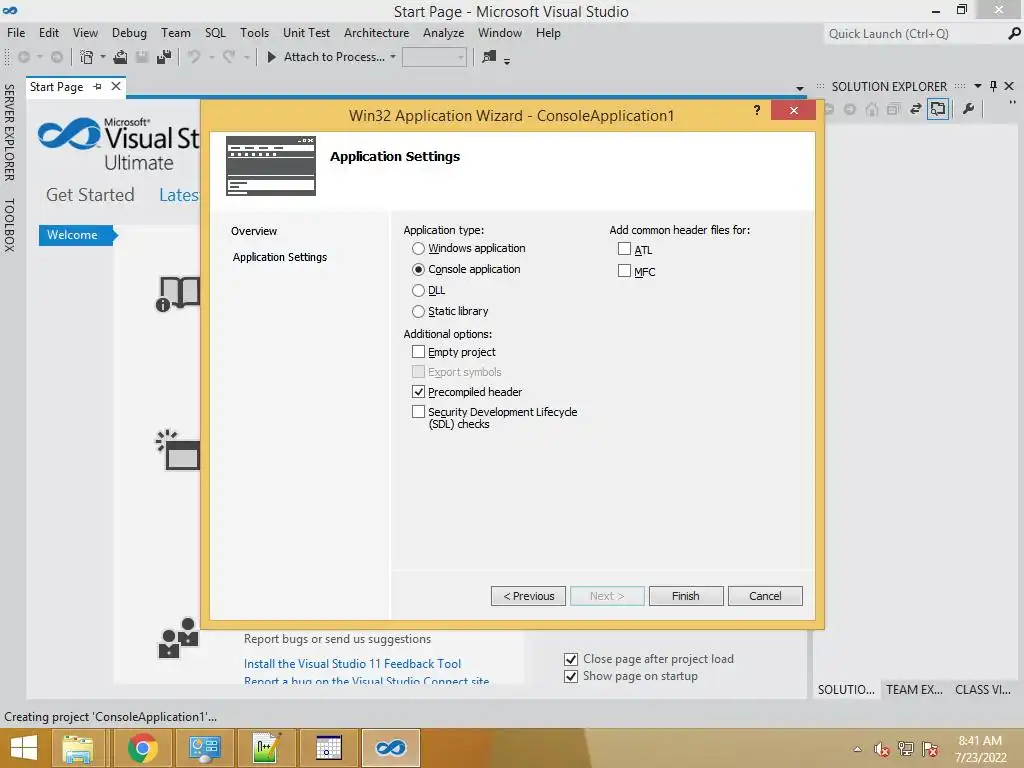Check the MFC header files box
Viewport: 1024px width, 768px height.
[624, 271]
